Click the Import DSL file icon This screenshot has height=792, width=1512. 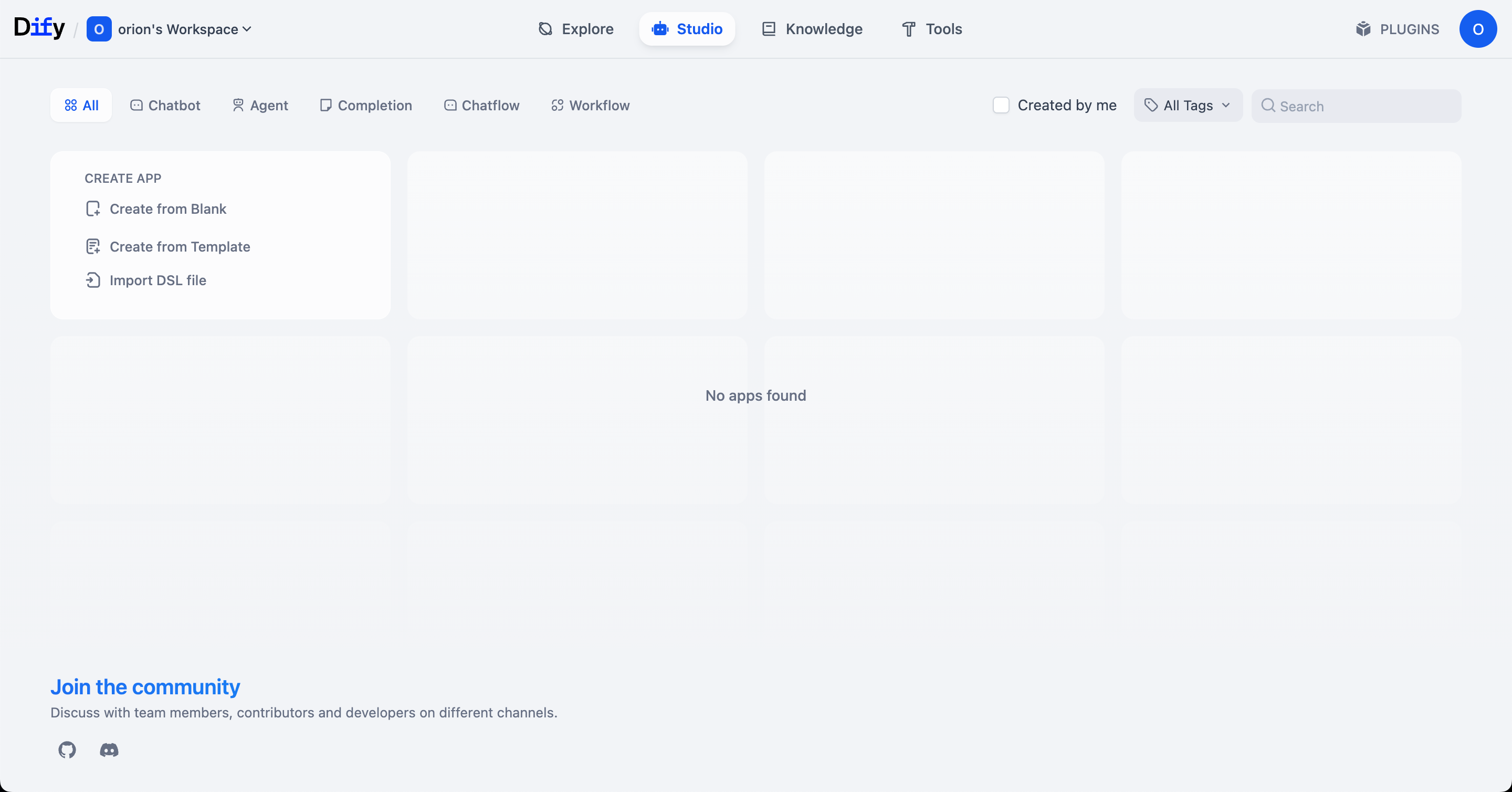coord(94,280)
